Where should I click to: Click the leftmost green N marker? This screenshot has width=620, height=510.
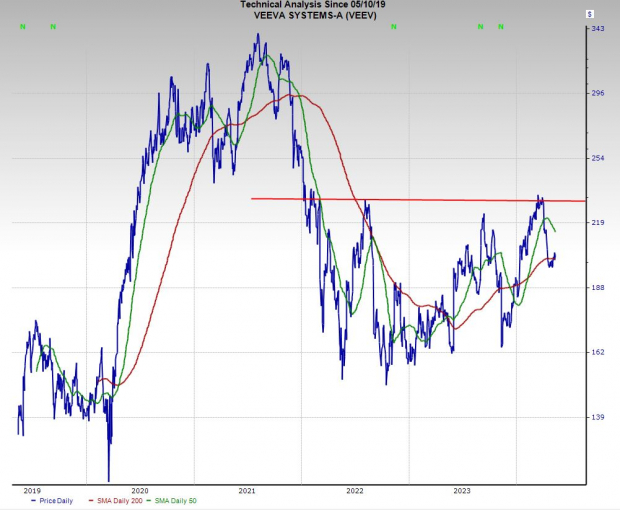tap(22, 27)
